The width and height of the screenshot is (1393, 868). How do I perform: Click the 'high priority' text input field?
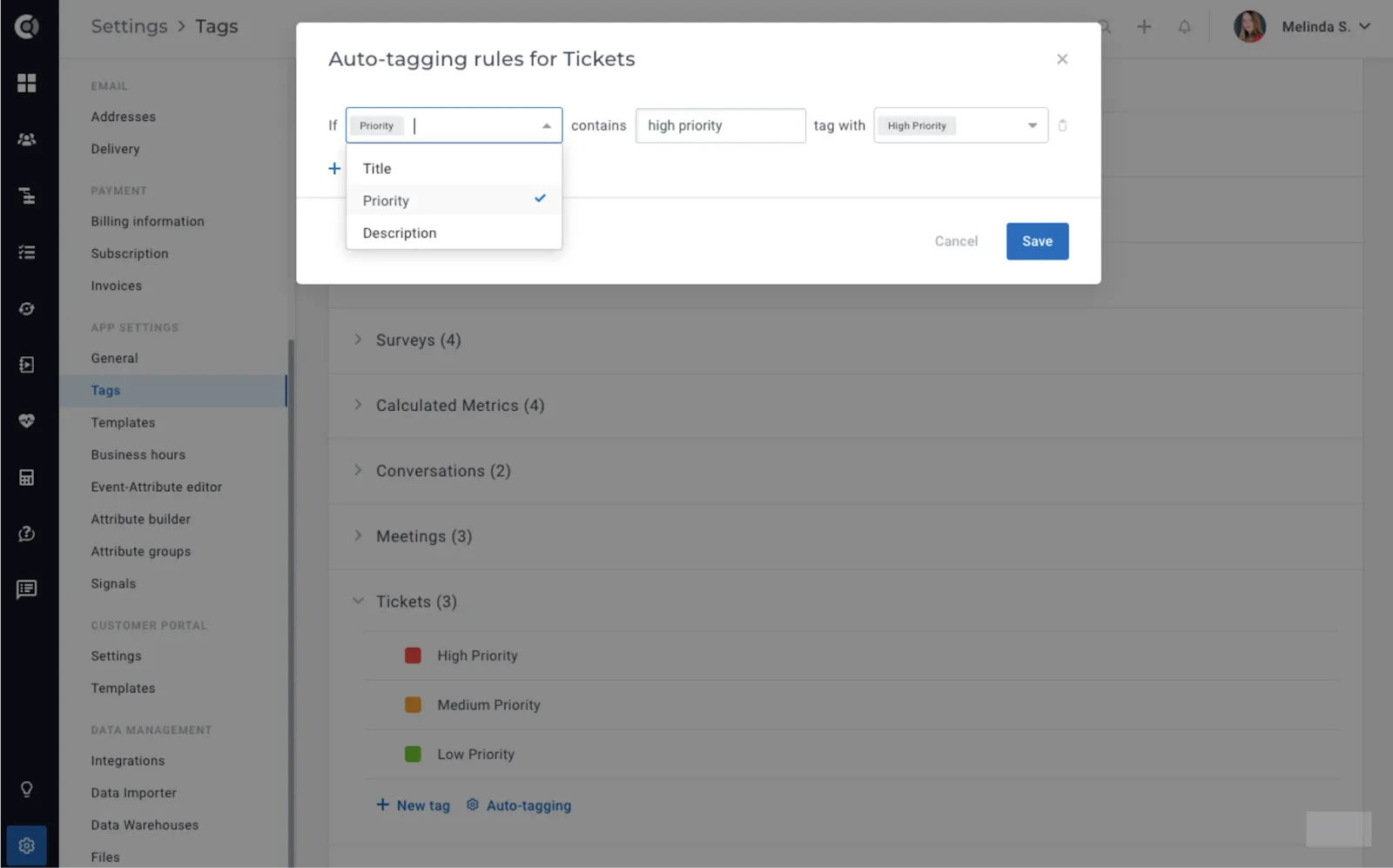721,125
